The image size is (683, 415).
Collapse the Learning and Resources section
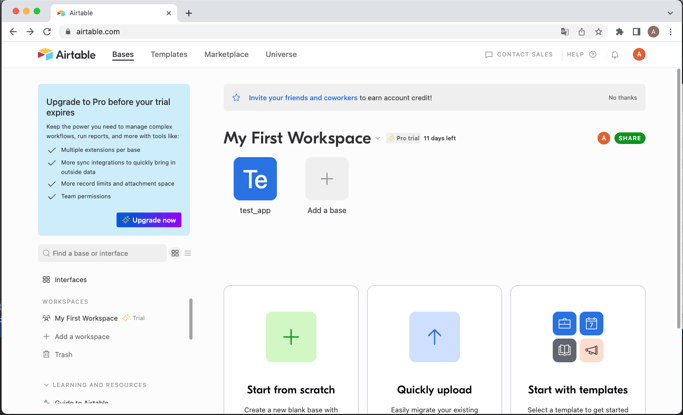[46, 385]
